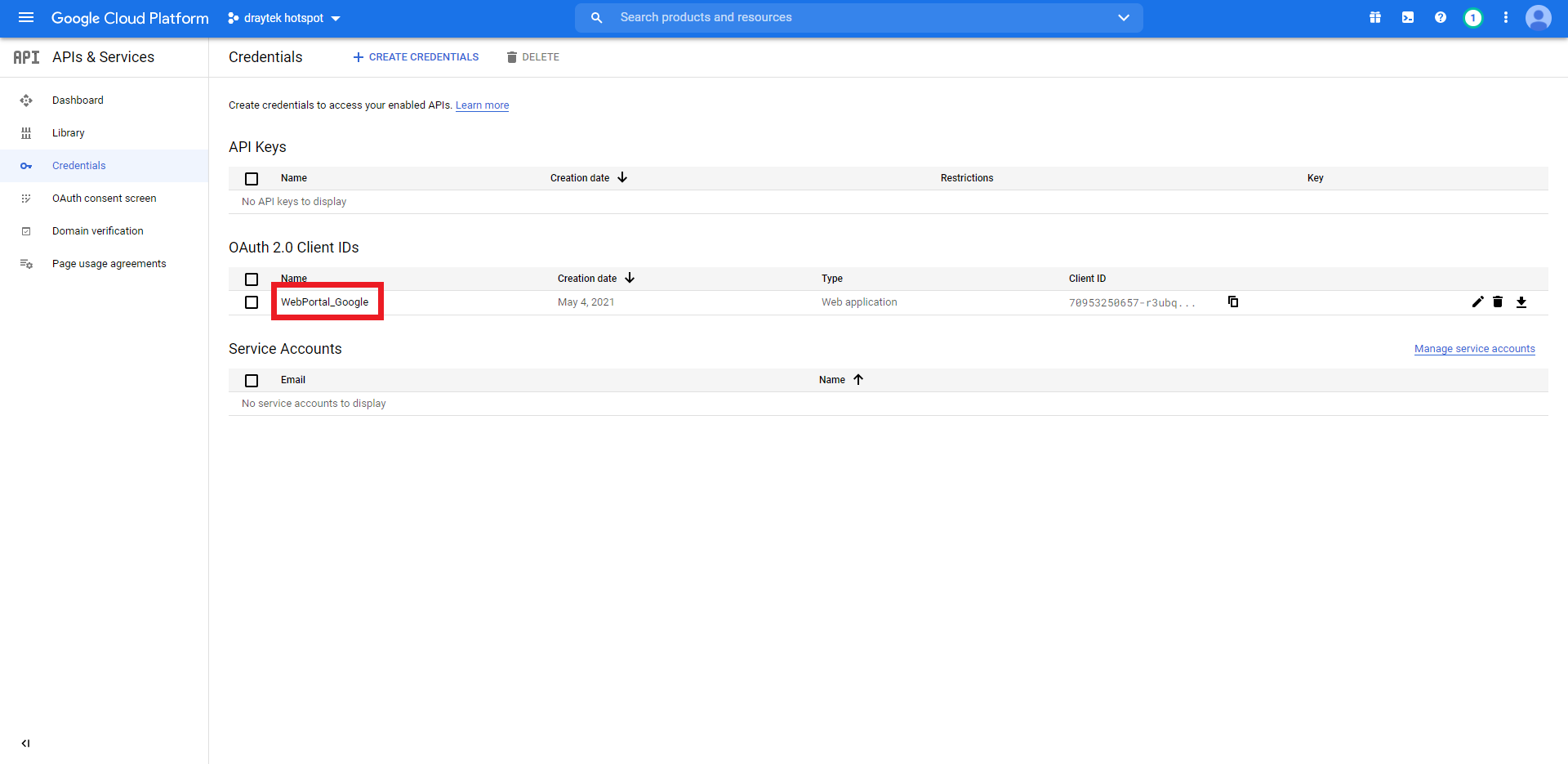
Task: Click the May 4, 2021 date cell
Action: pyautogui.click(x=586, y=302)
